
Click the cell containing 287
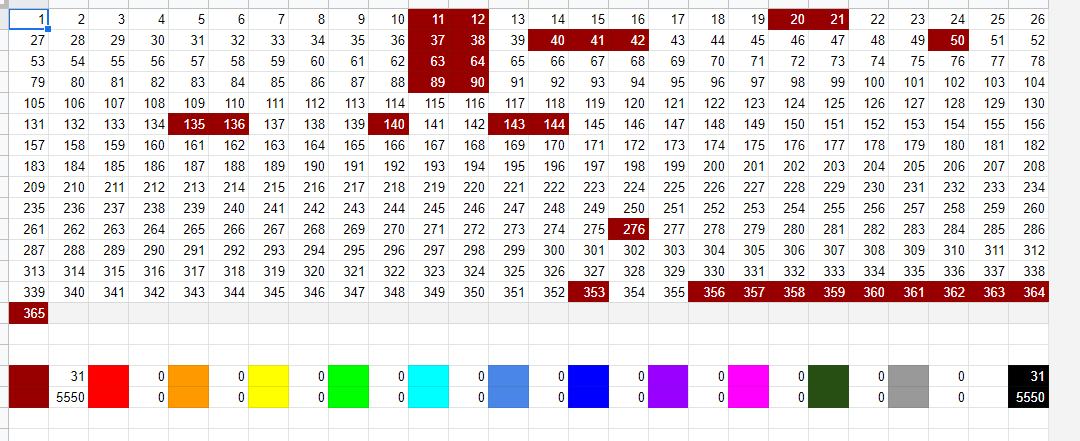(x=29, y=251)
